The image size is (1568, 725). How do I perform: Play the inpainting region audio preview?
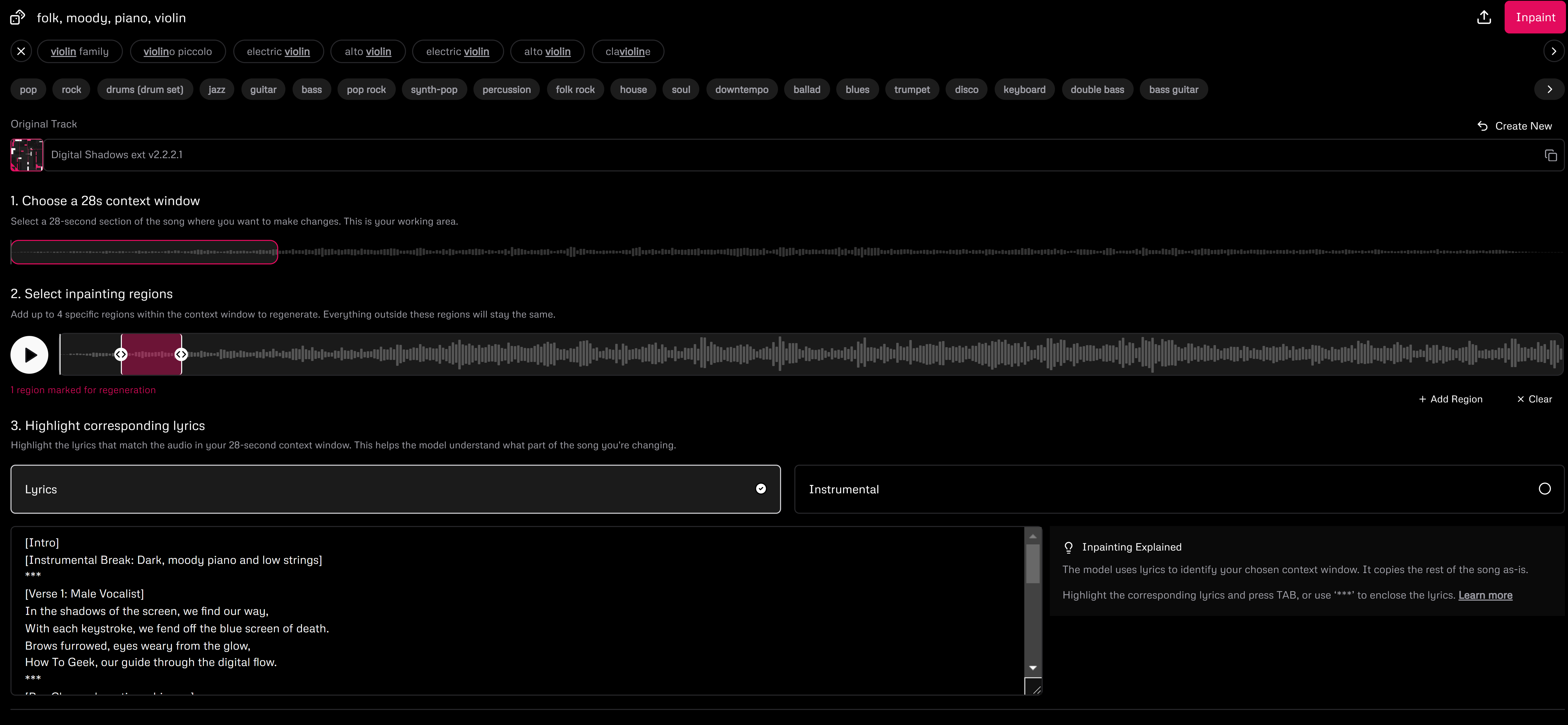pyautogui.click(x=29, y=354)
